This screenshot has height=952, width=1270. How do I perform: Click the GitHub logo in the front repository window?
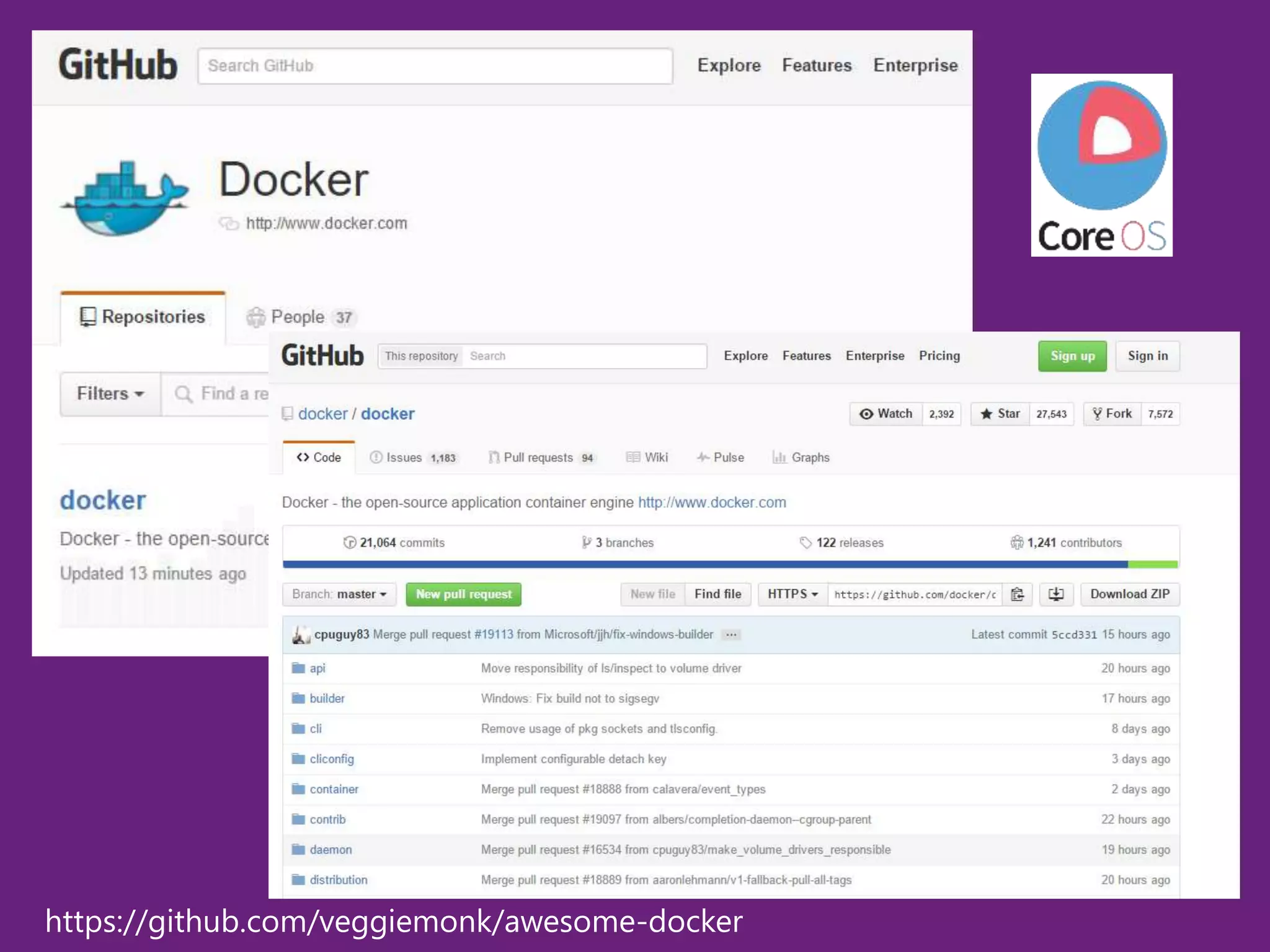[x=322, y=356]
